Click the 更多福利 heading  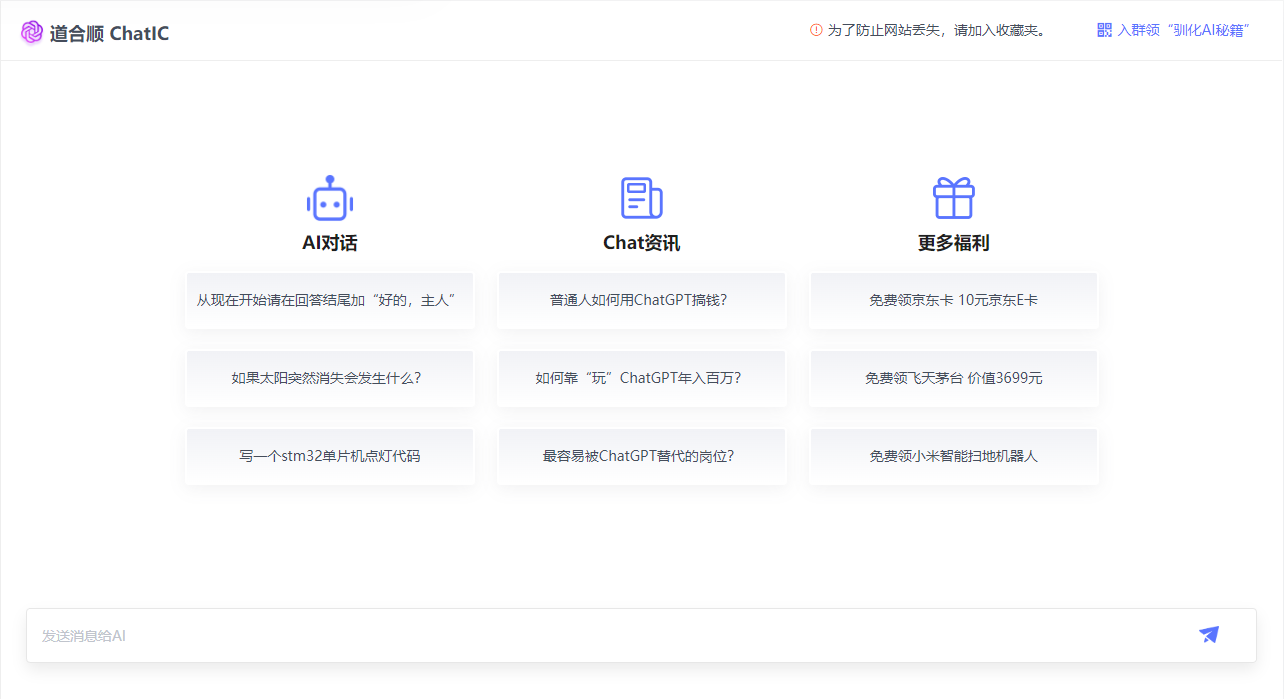point(954,243)
